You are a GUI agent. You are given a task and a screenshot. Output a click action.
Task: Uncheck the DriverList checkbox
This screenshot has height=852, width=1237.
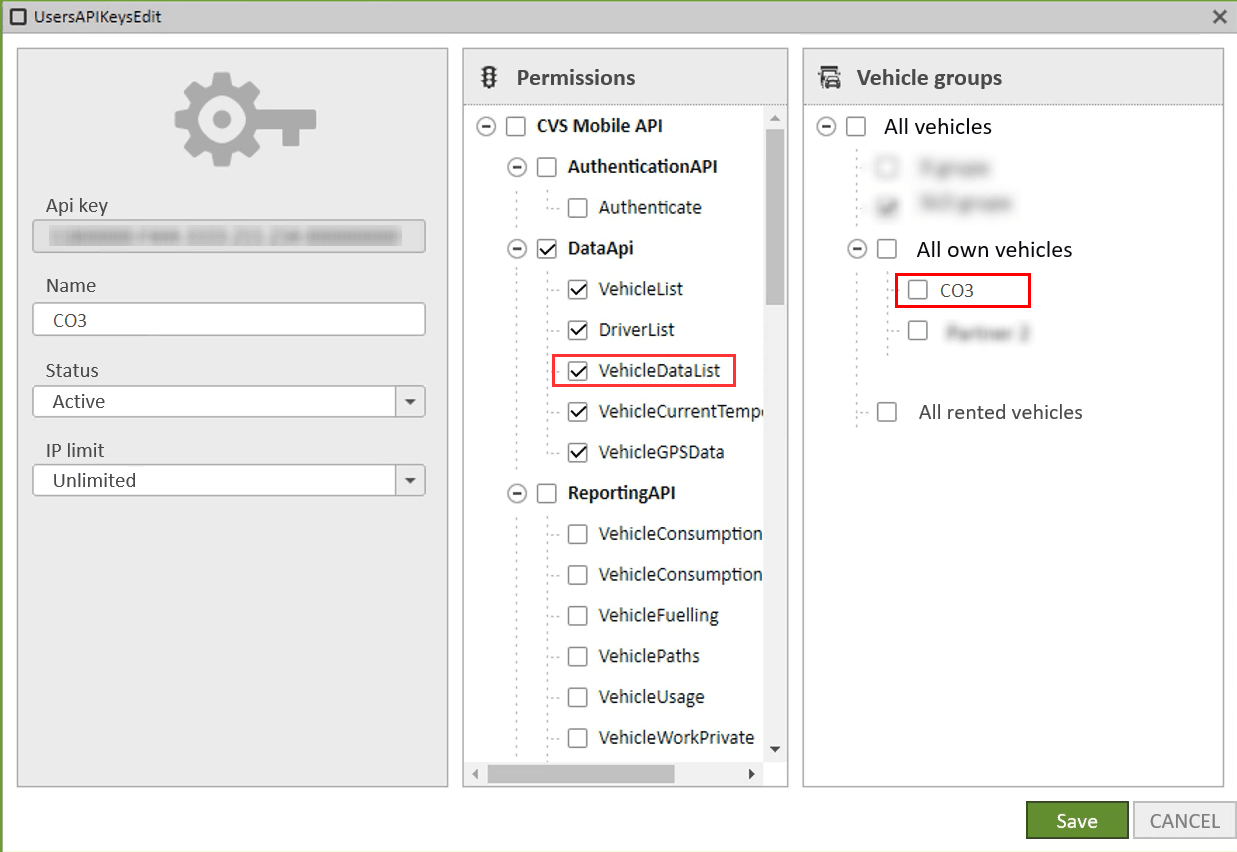[x=577, y=330]
